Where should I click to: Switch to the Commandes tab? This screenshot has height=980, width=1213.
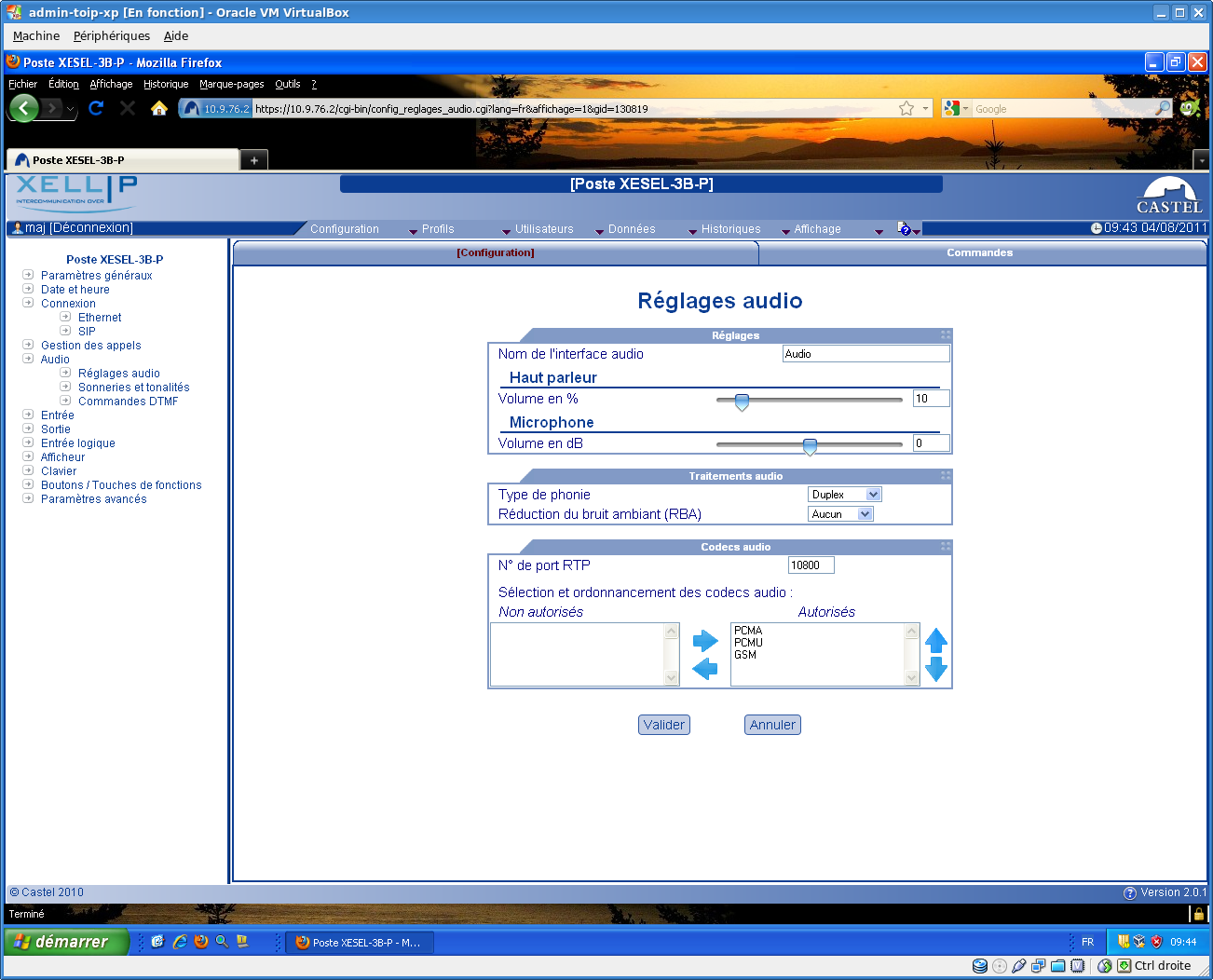point(979,252)
